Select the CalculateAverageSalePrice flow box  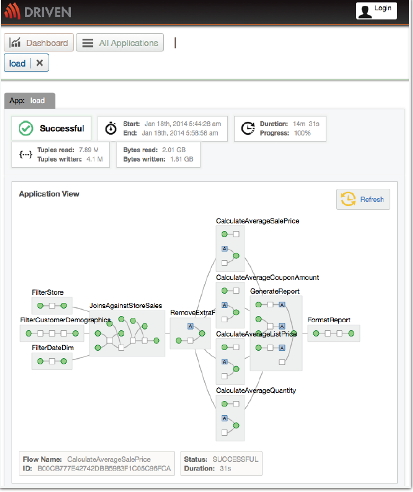(230, 248)
